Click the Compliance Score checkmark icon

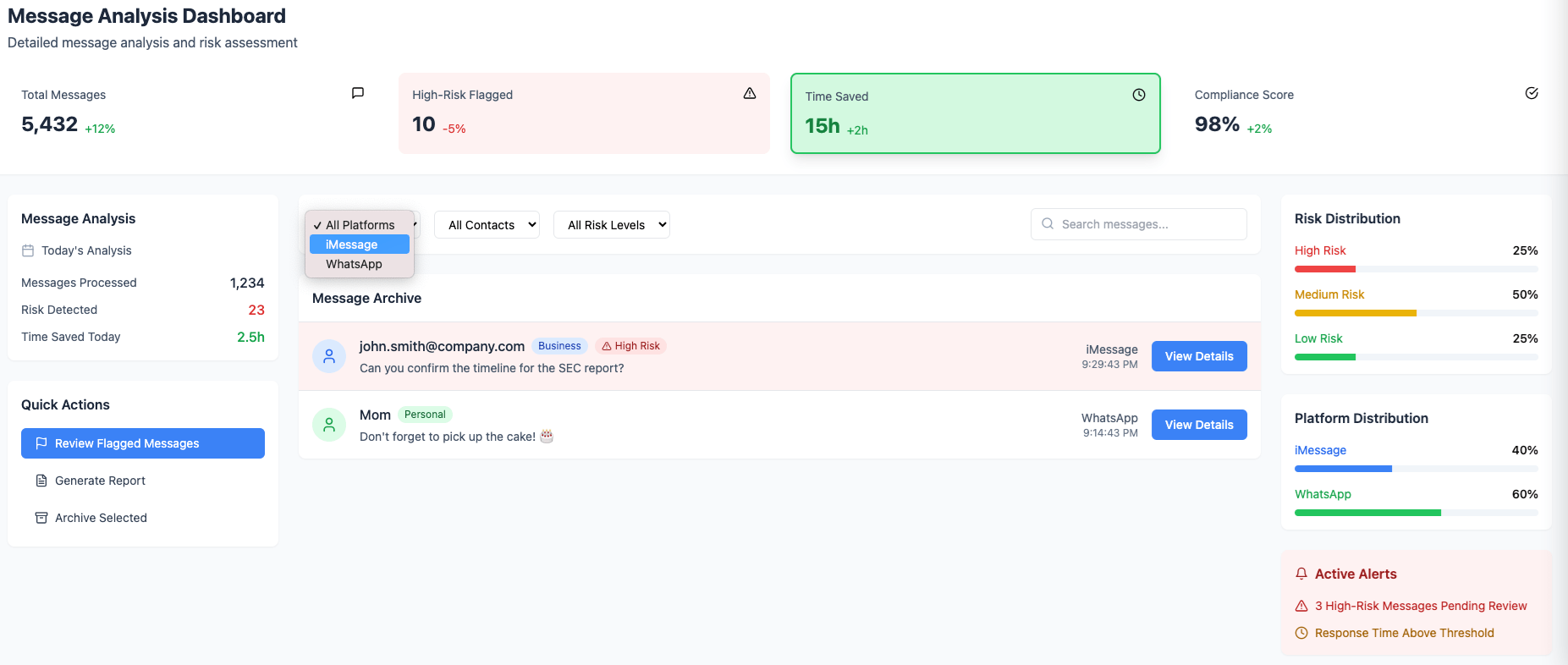(x=1532, y=93)
